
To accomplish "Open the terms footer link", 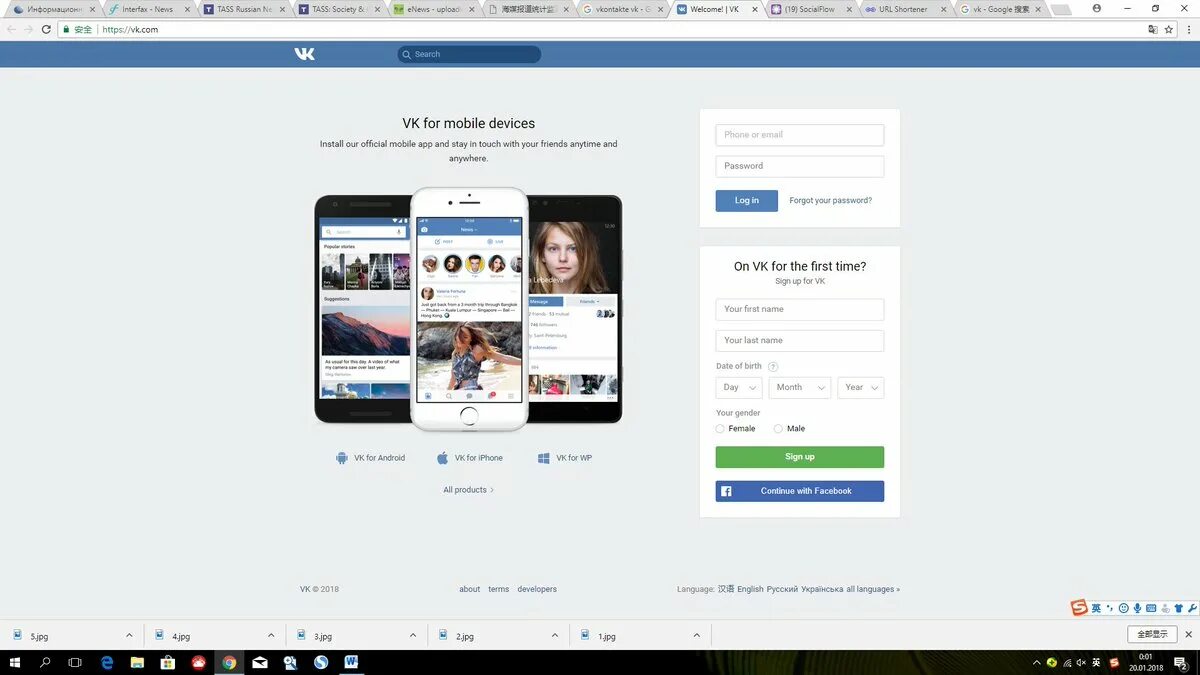I will 498,589.
